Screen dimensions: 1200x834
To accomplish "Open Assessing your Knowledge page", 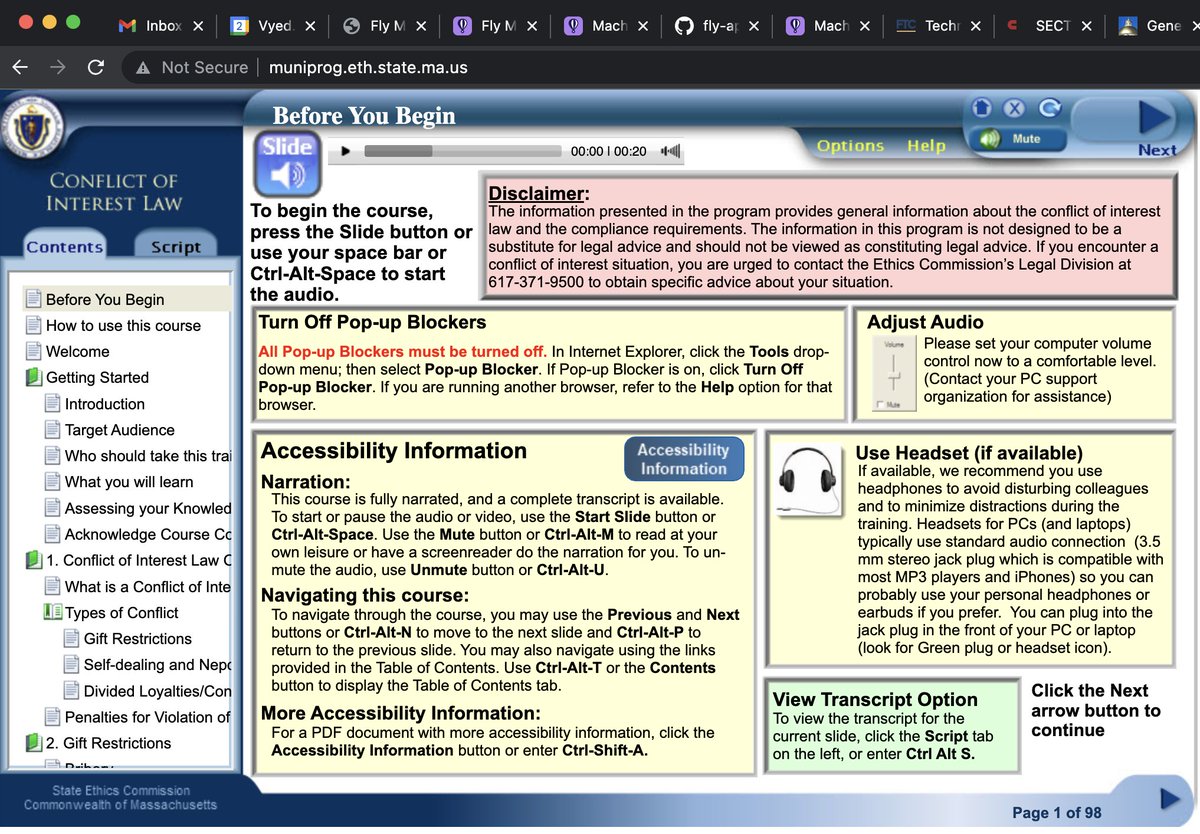I will click(148, 508).
